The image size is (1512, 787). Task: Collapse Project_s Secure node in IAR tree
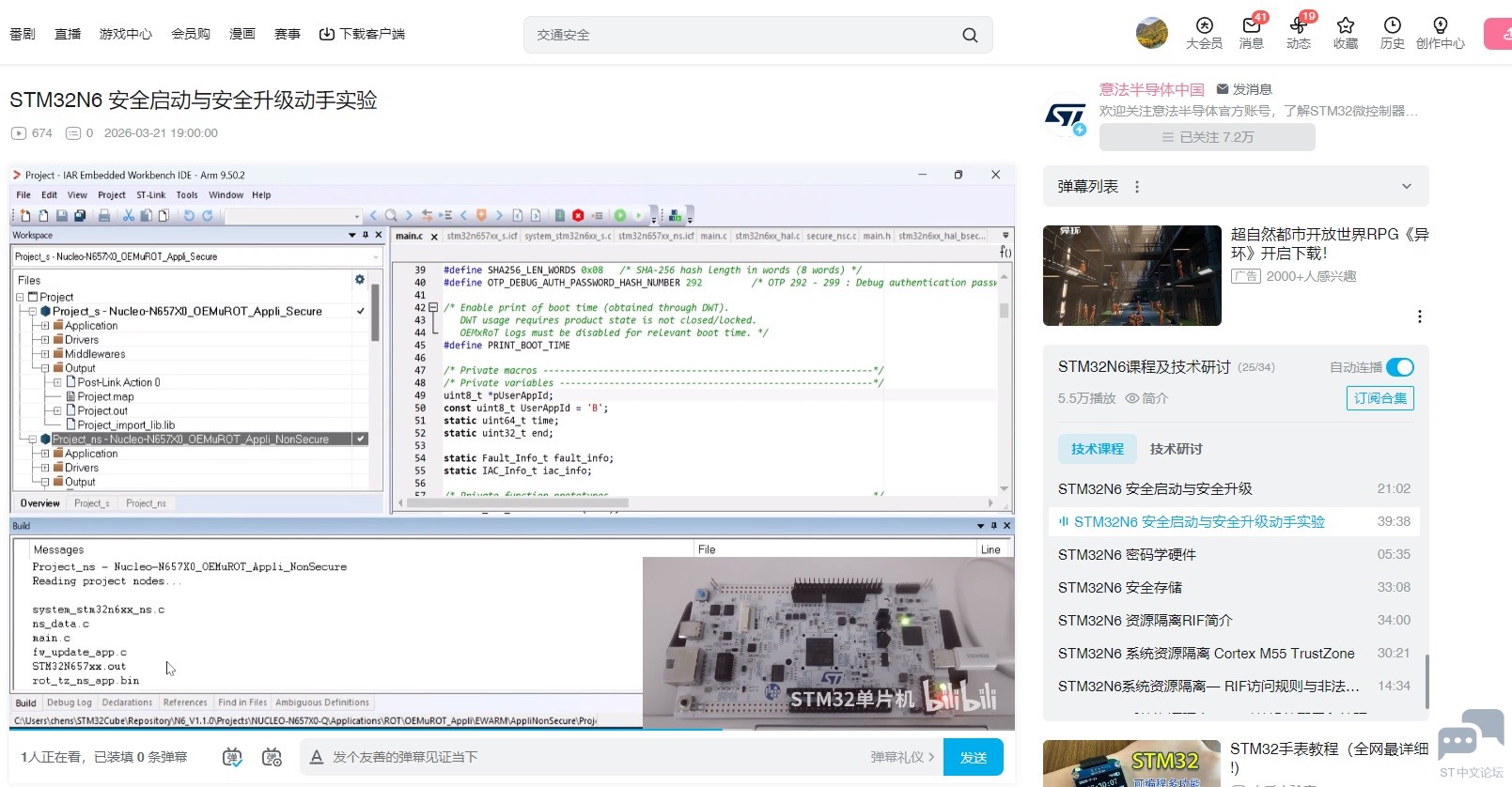[32, 311]
